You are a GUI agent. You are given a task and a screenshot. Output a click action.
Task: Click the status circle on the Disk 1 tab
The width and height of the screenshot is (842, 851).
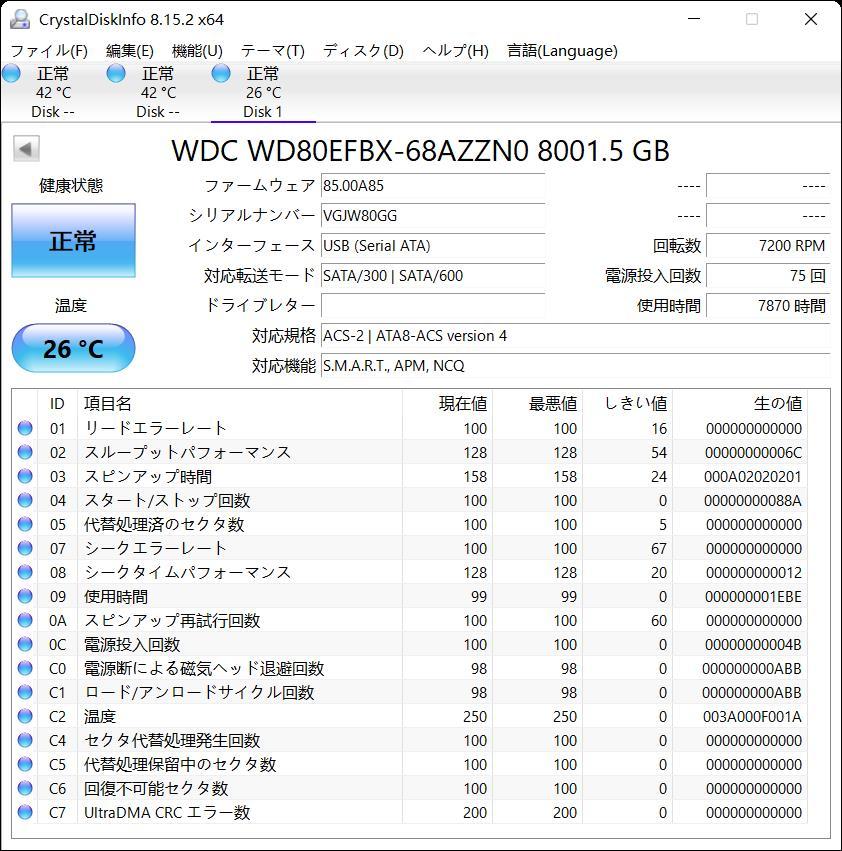218,72
